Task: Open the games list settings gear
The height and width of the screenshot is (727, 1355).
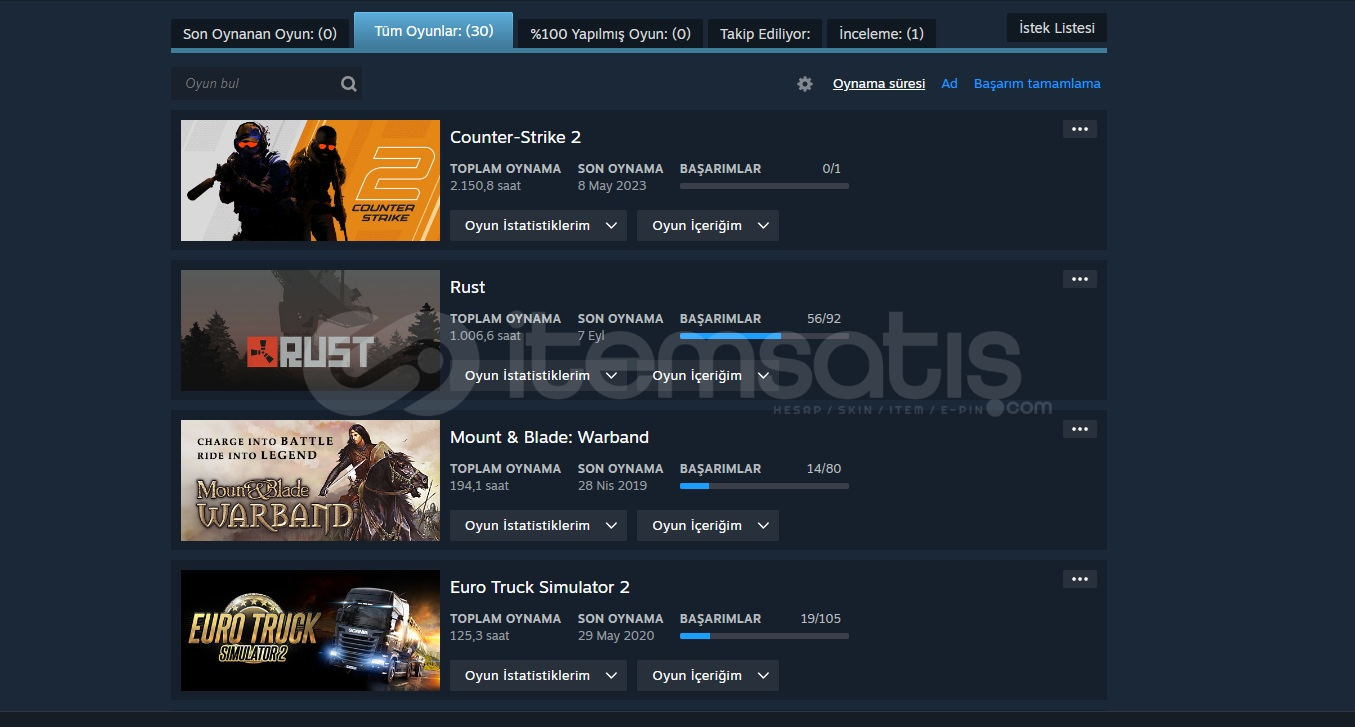Action: 805,84
